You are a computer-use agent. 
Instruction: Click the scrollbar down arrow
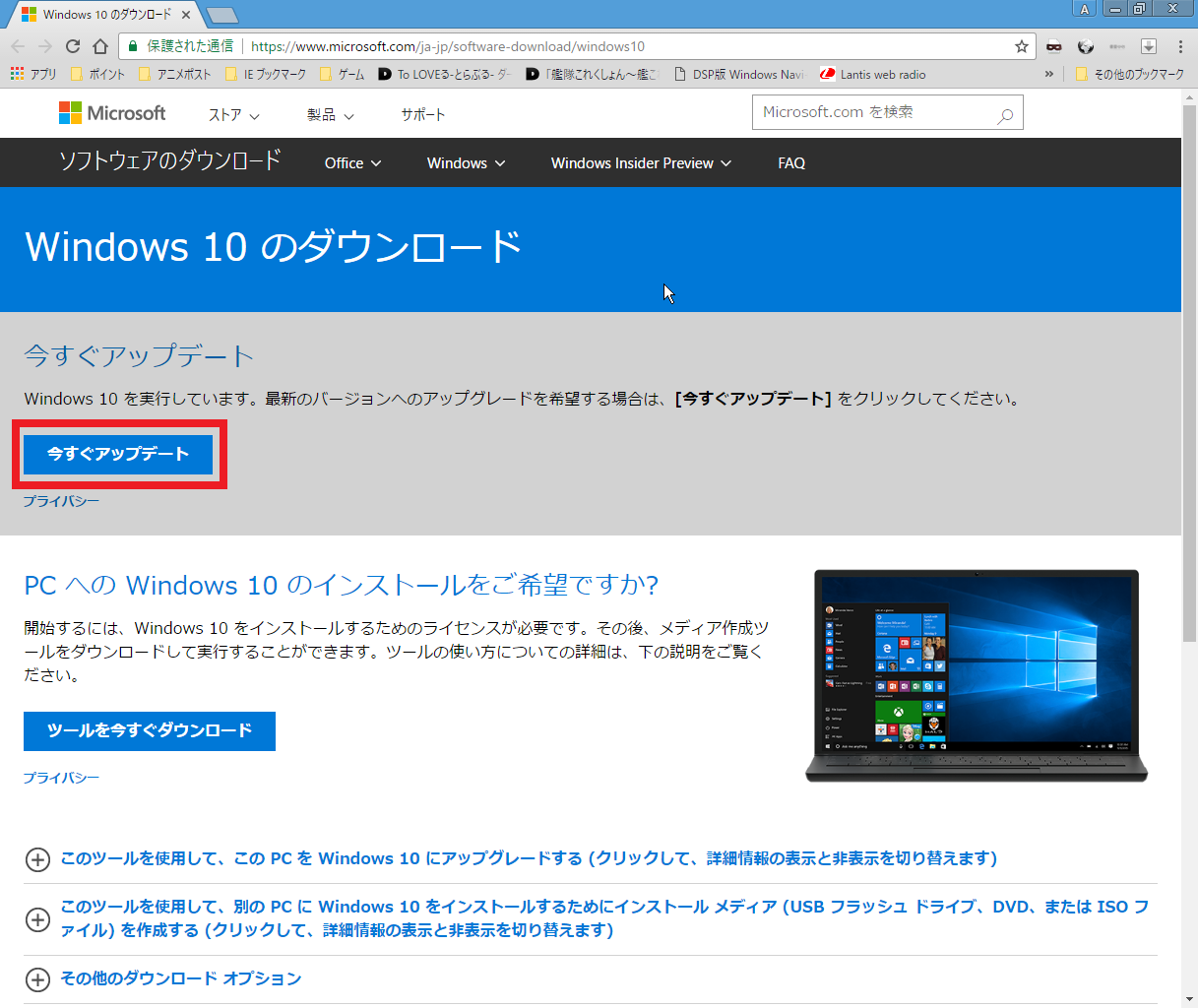[1189, 999]
